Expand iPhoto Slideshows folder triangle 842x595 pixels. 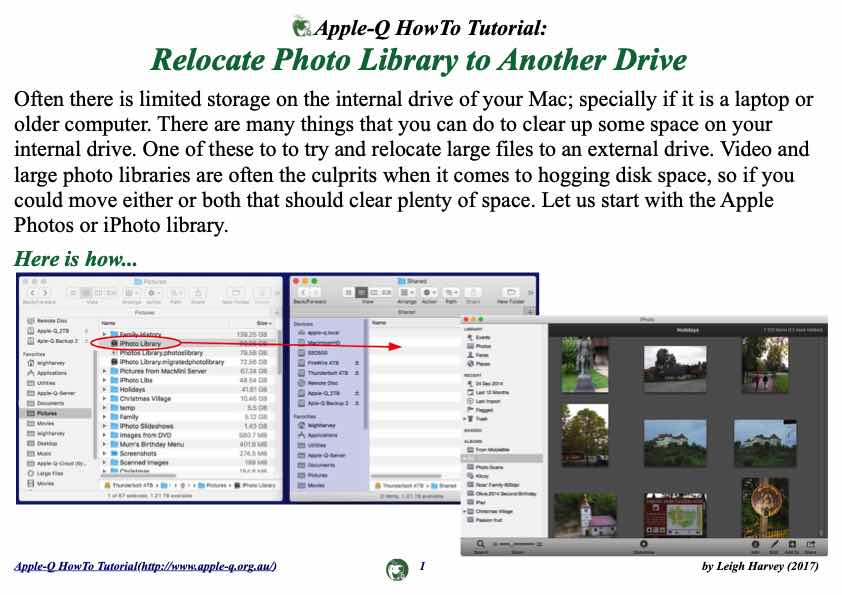105,426
